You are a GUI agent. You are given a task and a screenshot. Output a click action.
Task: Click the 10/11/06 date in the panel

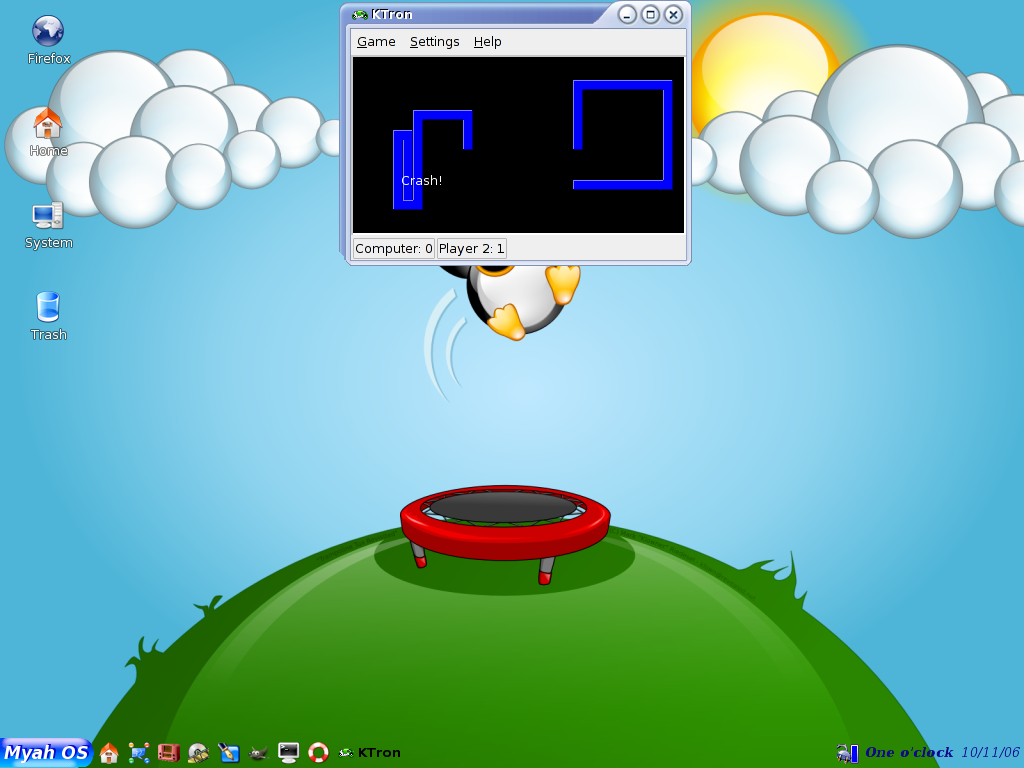(990, 752)
